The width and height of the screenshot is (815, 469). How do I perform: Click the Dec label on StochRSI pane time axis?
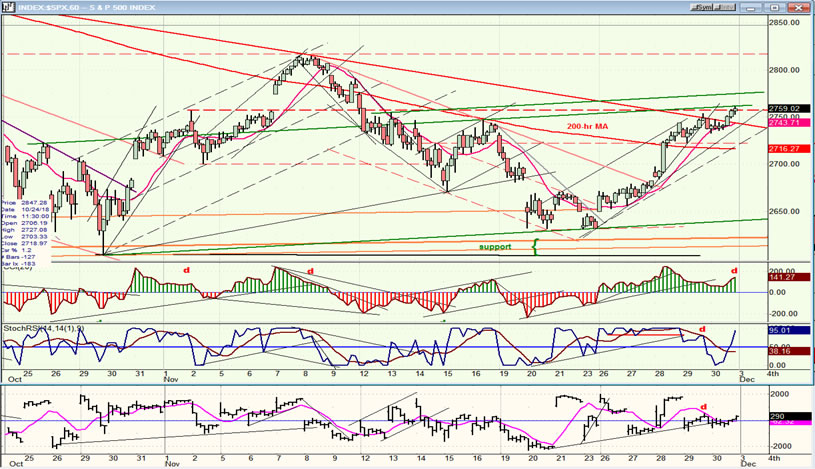pyautogui.click(x=747, y=380)
